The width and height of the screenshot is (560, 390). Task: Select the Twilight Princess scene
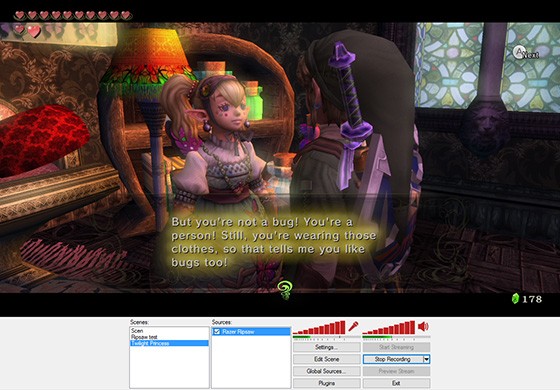[x=169, y=343]
